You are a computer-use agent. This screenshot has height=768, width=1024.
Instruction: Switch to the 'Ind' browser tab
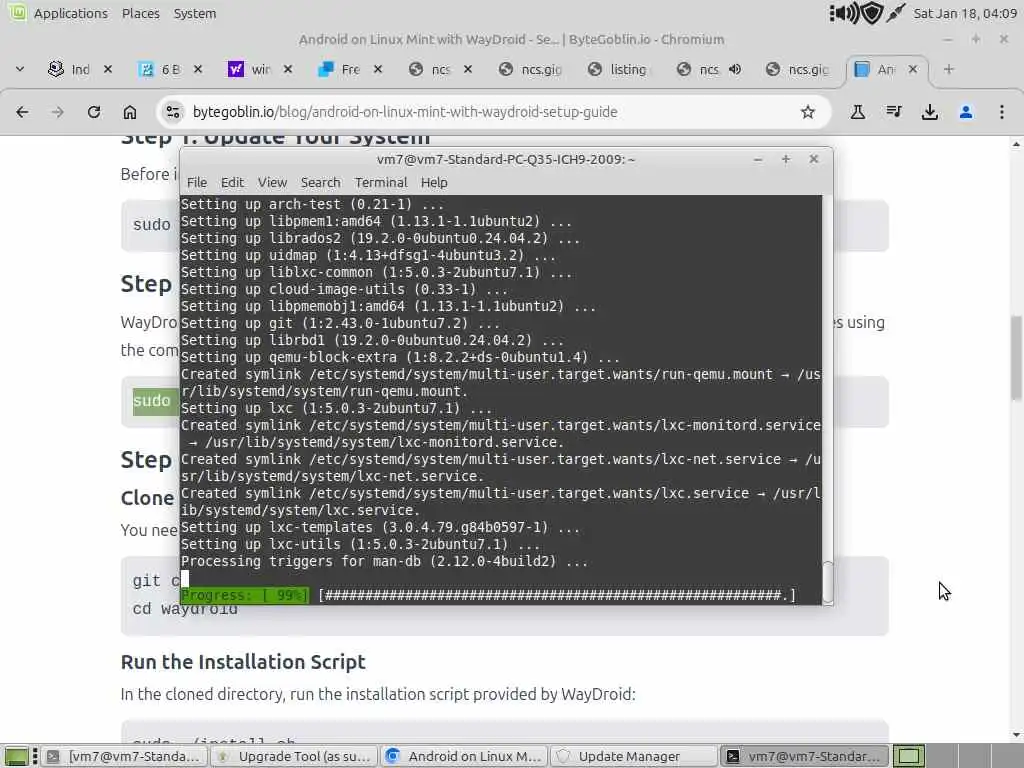click(72, 69)
